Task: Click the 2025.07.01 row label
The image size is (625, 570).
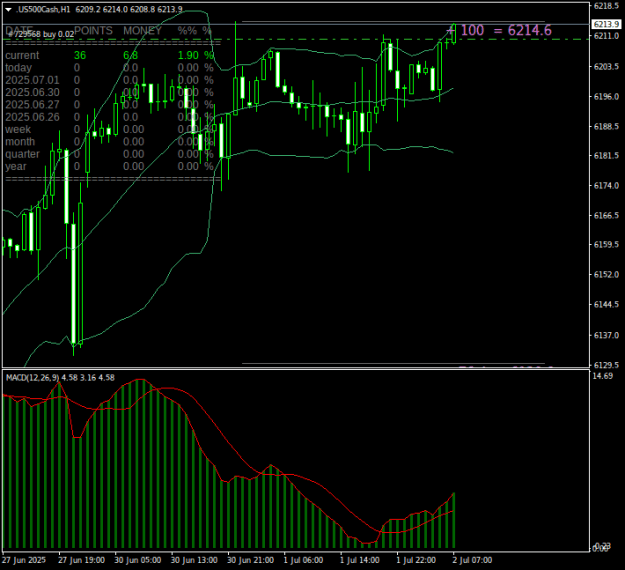Action: pos(32,80)
